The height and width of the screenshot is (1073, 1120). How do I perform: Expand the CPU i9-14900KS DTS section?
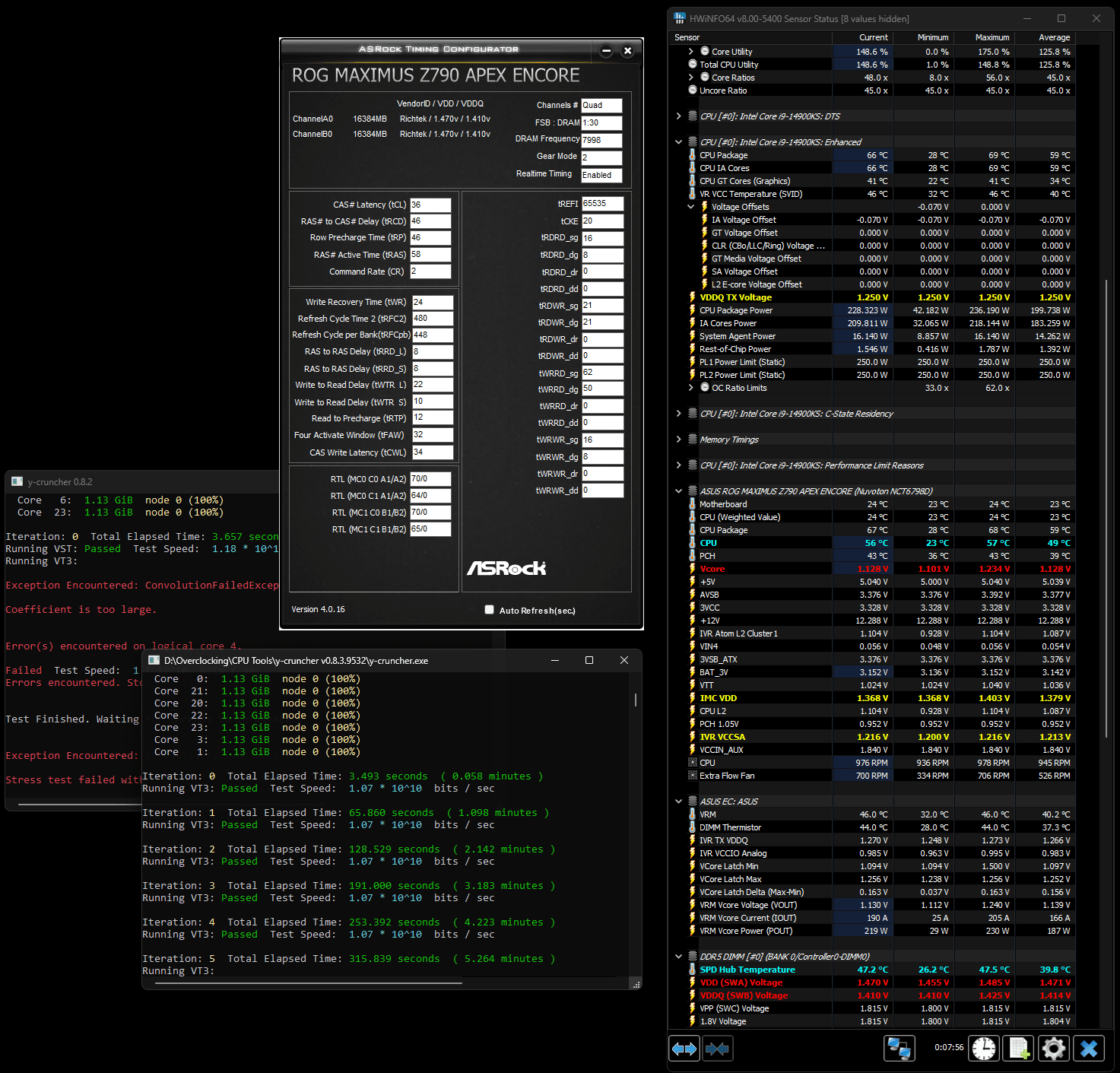tap(678, 116)
